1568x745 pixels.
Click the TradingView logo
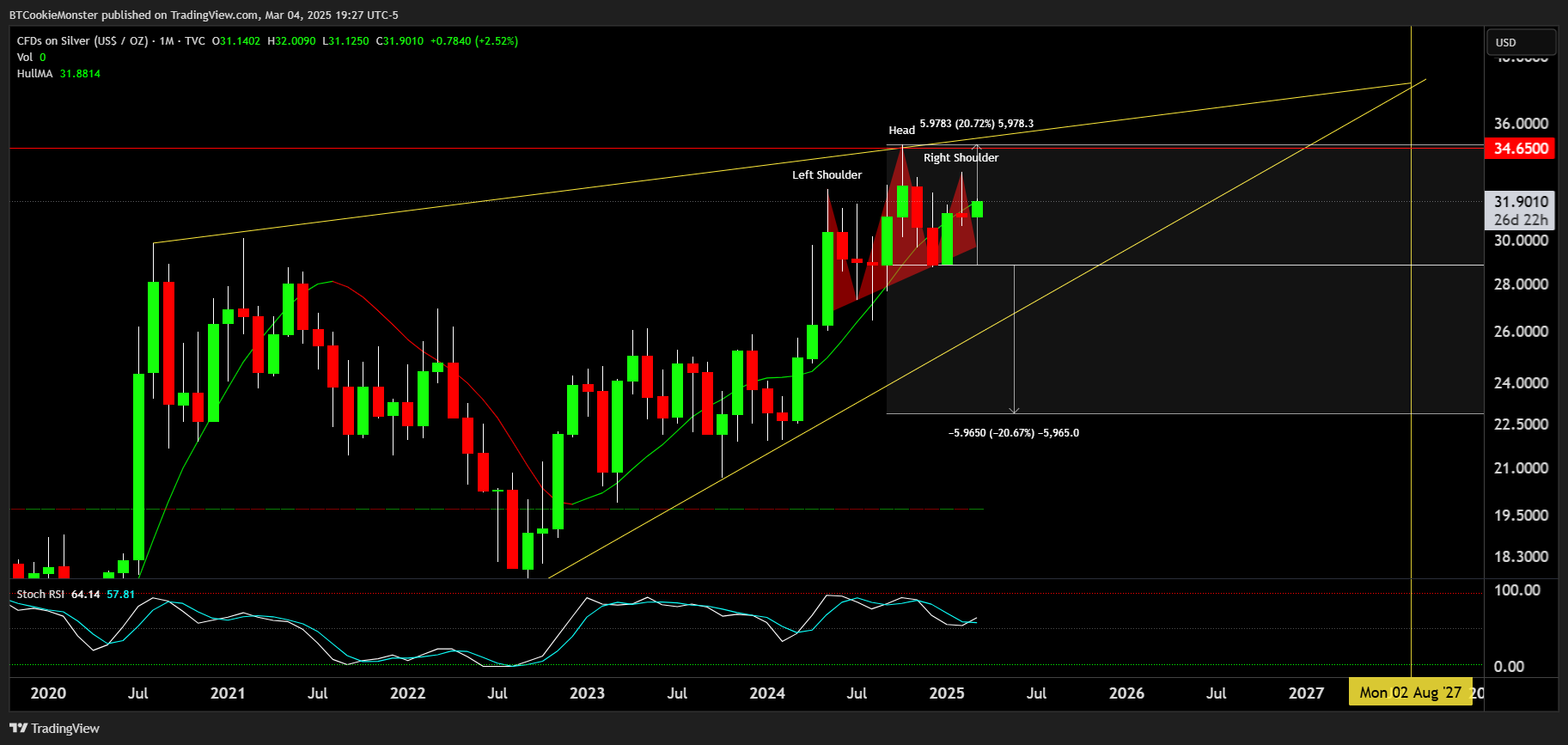[54, 728]
